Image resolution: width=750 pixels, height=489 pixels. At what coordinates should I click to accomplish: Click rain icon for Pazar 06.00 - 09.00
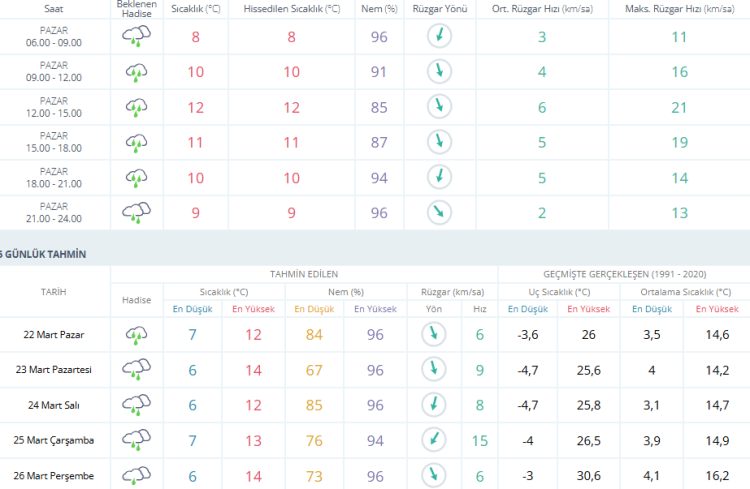[136, 37]
